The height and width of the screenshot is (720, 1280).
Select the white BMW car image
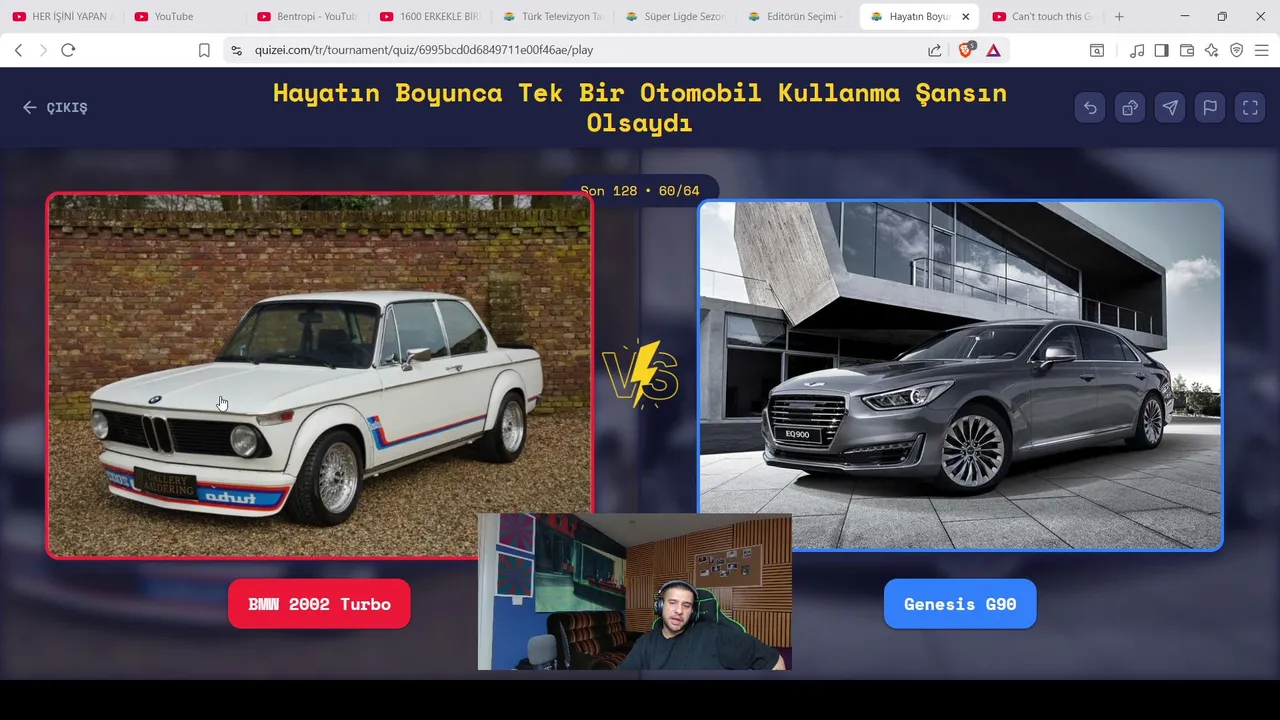[319, 375]
